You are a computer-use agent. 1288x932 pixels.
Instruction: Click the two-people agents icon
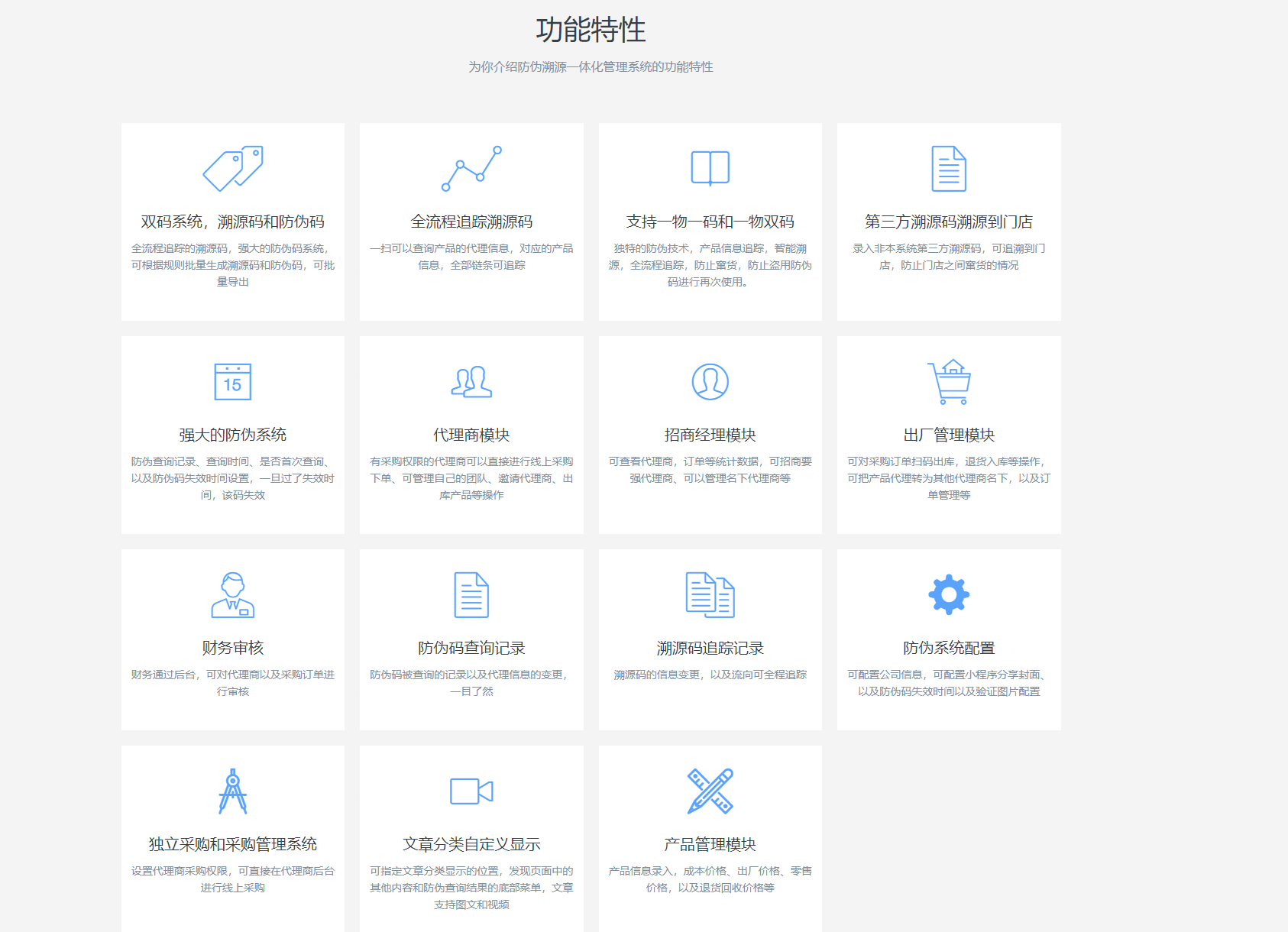click(x=471, y=381)
